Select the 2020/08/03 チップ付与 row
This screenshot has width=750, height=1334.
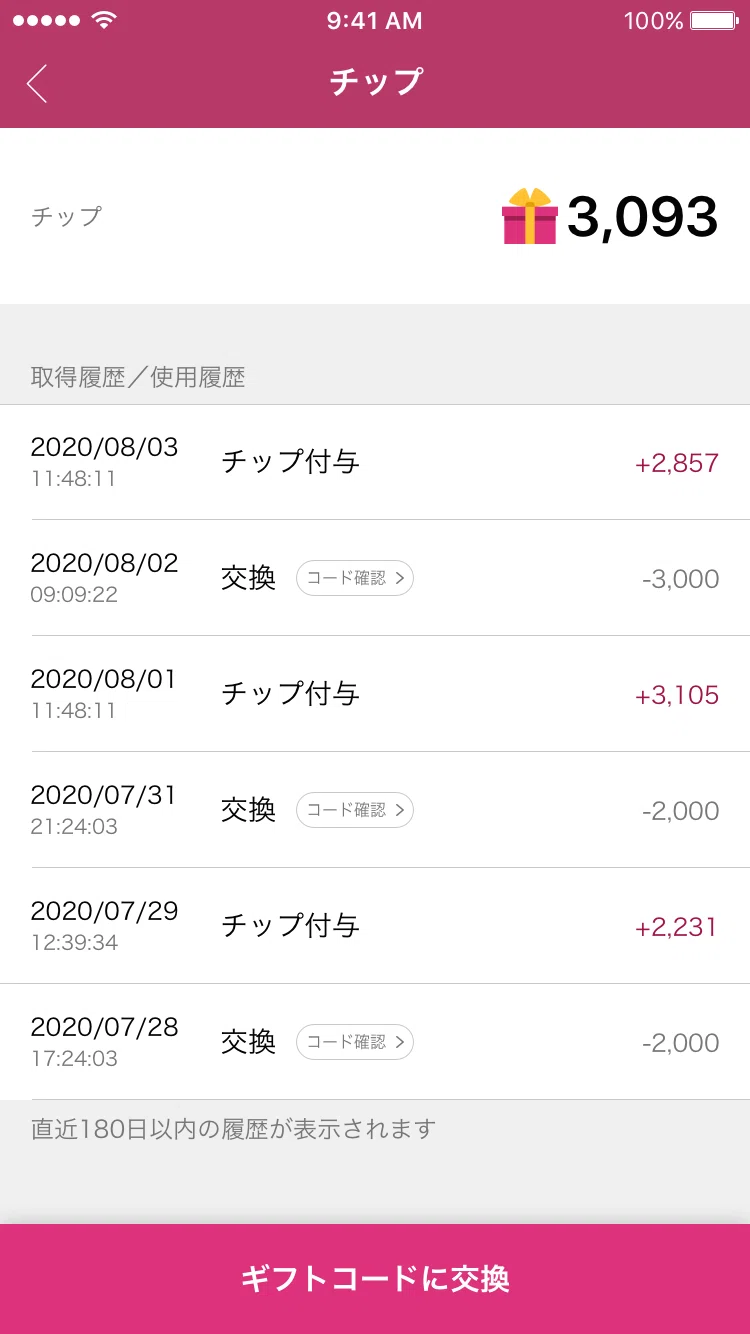click(x=375, y=462)
